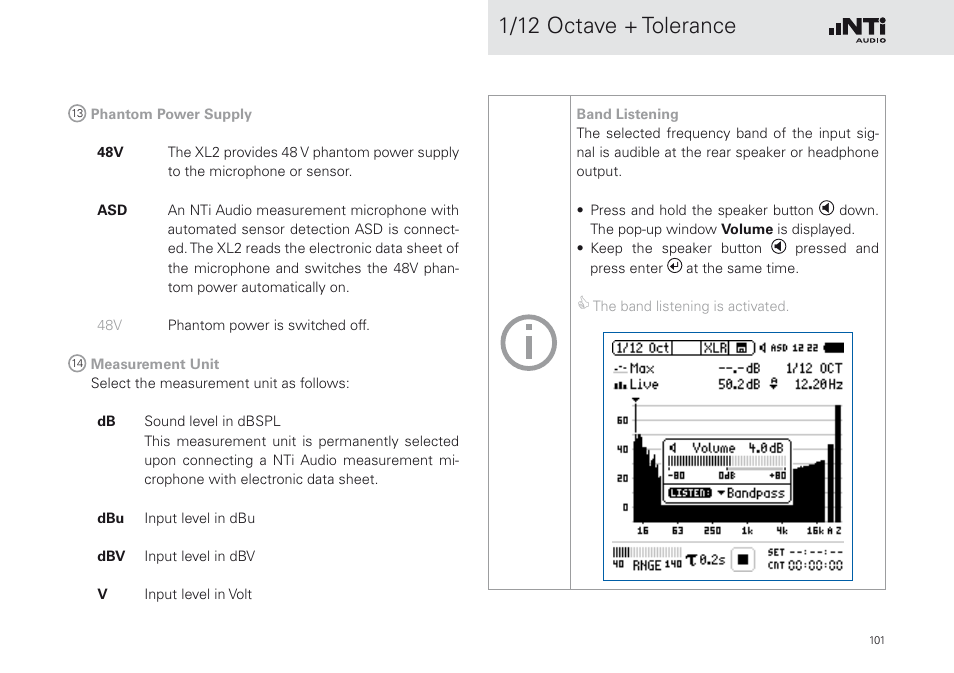
Task: Click speaker button icon after 'hold the speaker button'
Action: click(826, 208)
